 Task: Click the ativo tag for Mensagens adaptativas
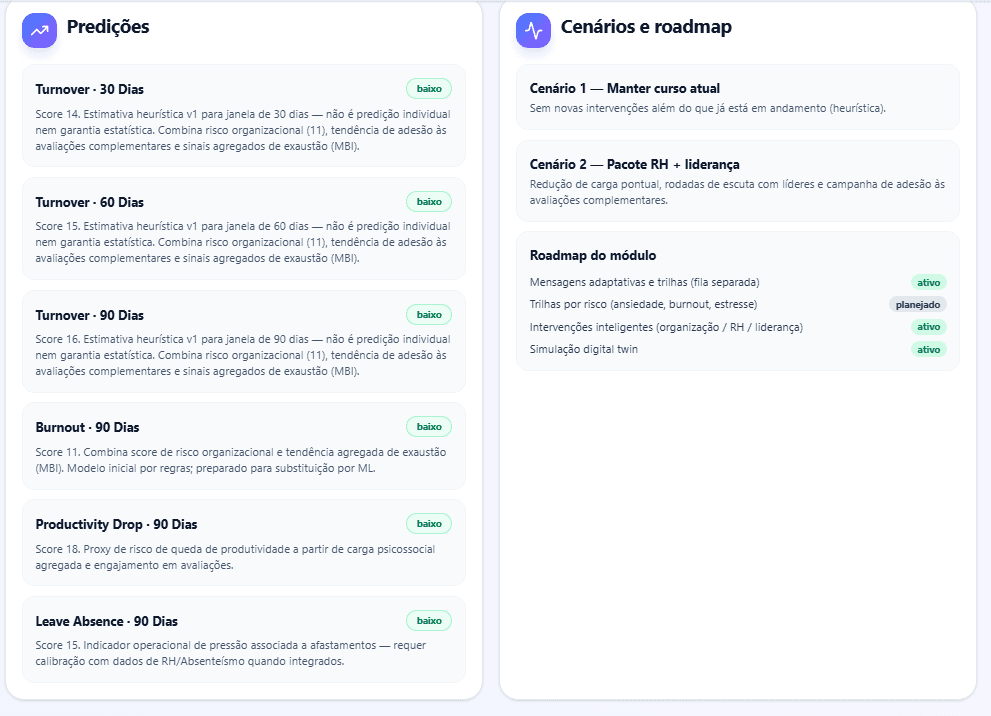928,282
